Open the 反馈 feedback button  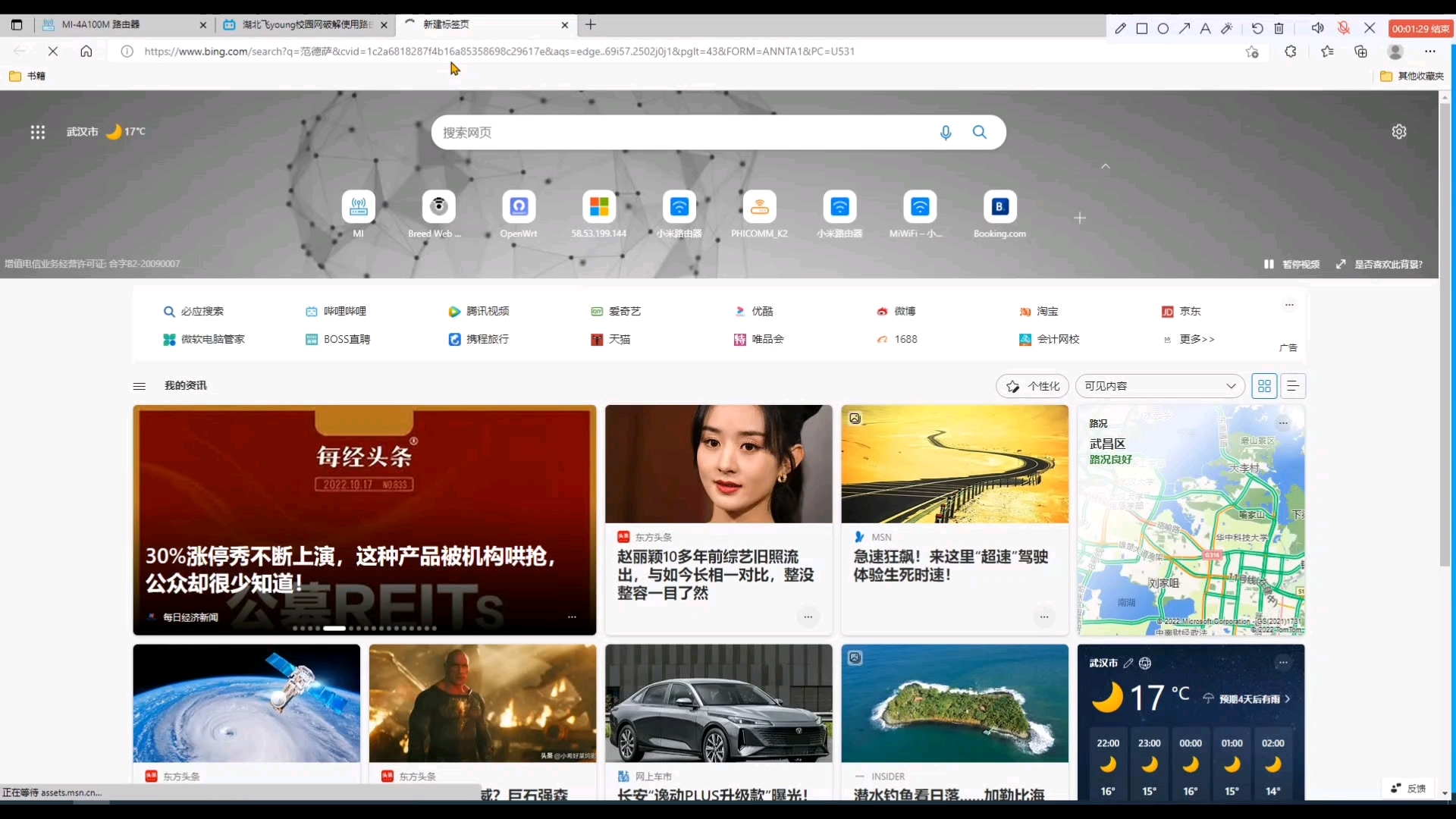coord(1408,789)
